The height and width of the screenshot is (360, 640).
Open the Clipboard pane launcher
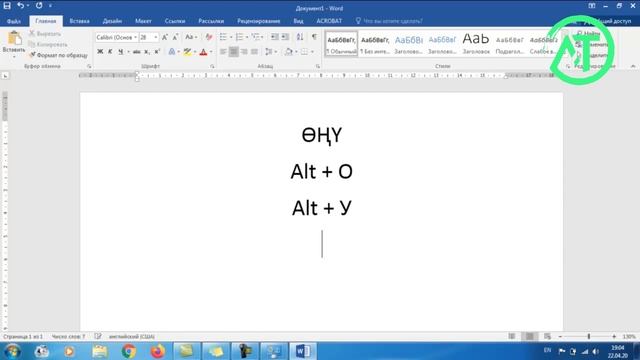point(89,66)
